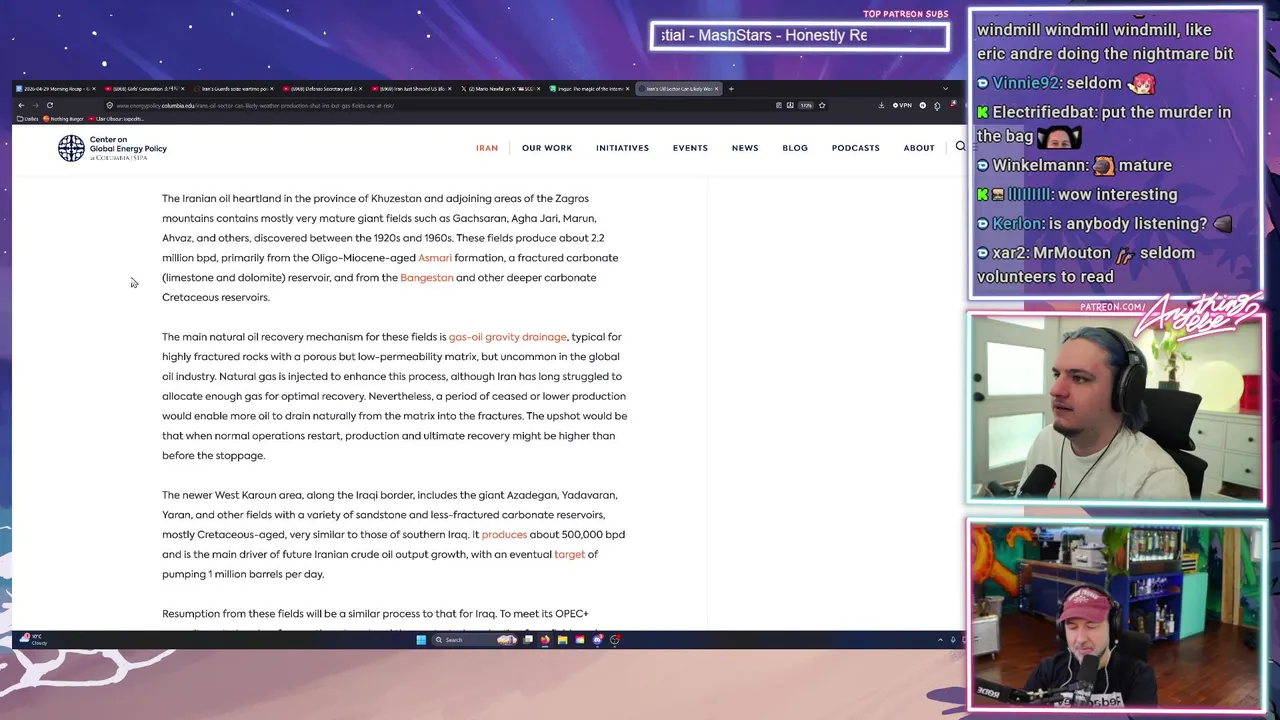
Task: Switch to the Mario Nawfal on X tab
Action: pos(502,89)
